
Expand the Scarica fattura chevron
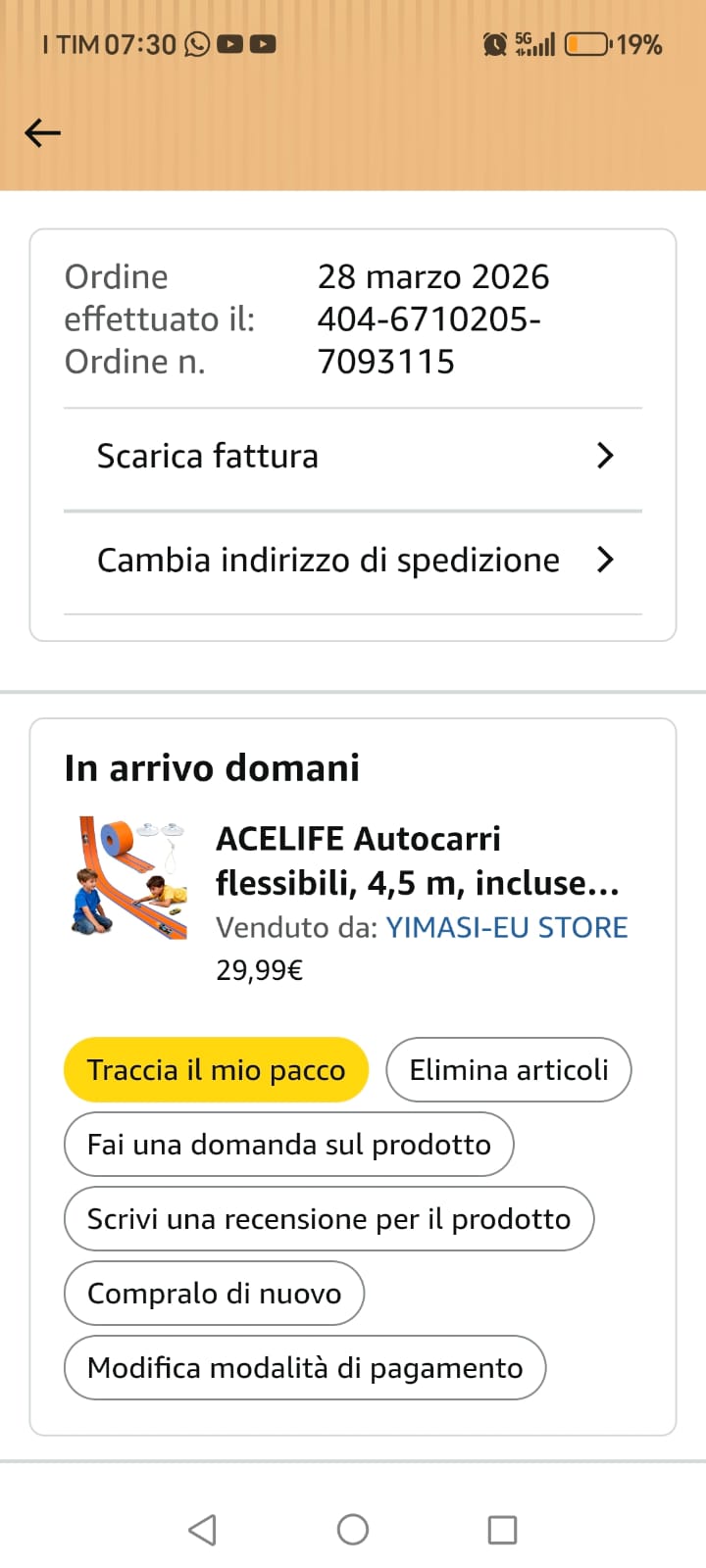point(605,456)
